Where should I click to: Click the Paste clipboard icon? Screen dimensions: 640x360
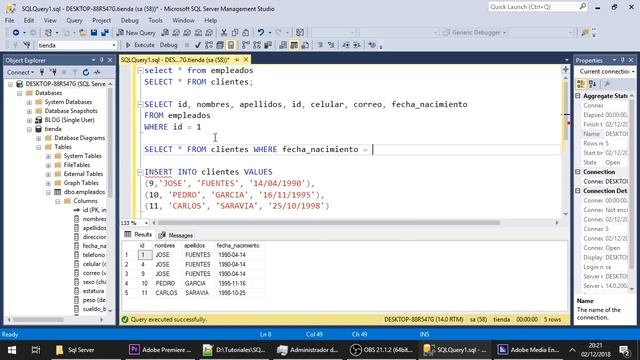pyautogui.click(x=246, y=33)
